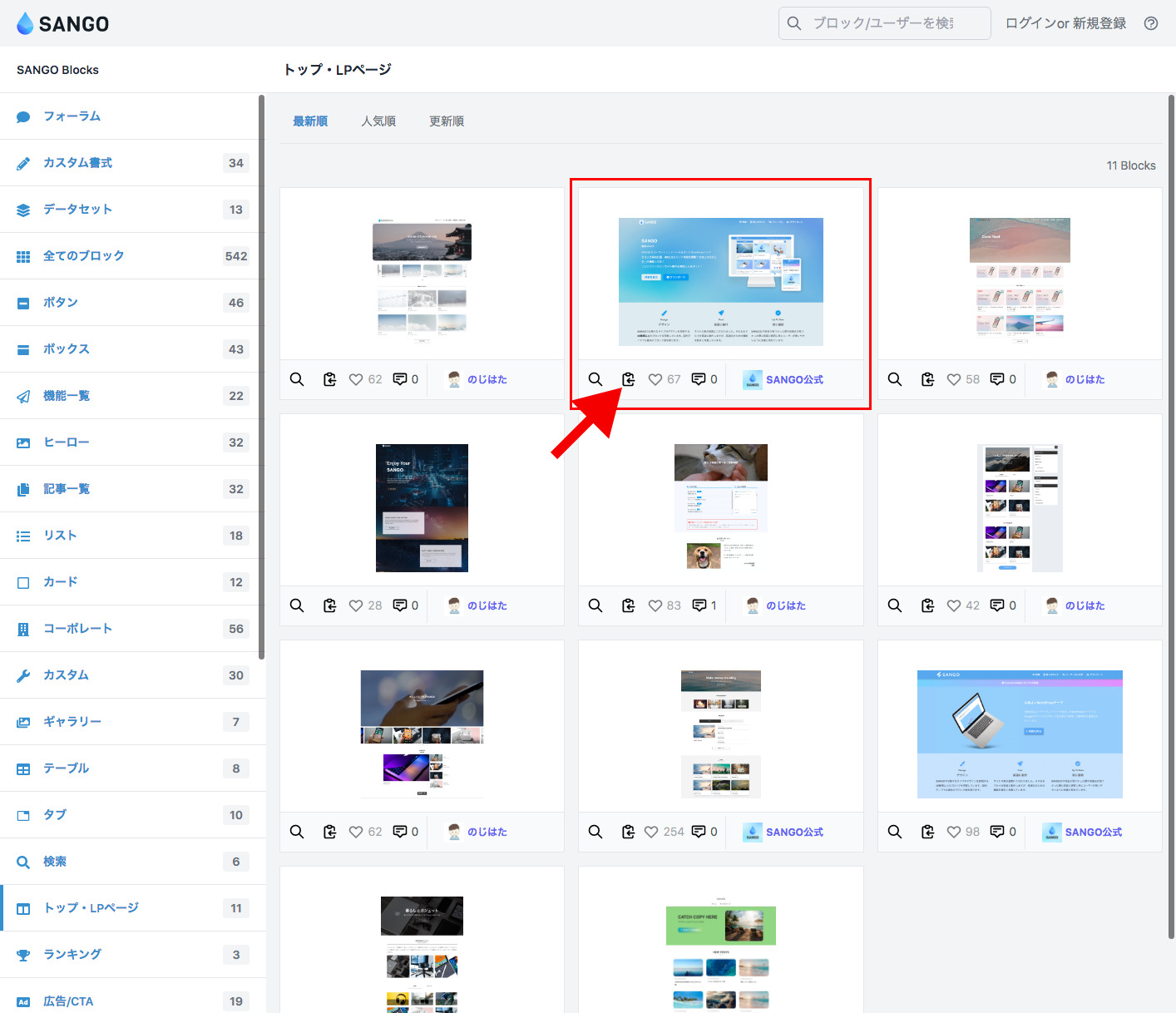1176x1013 pixels.
Task: Select the wrench icon next to カスタム
Action: [23, 675]
